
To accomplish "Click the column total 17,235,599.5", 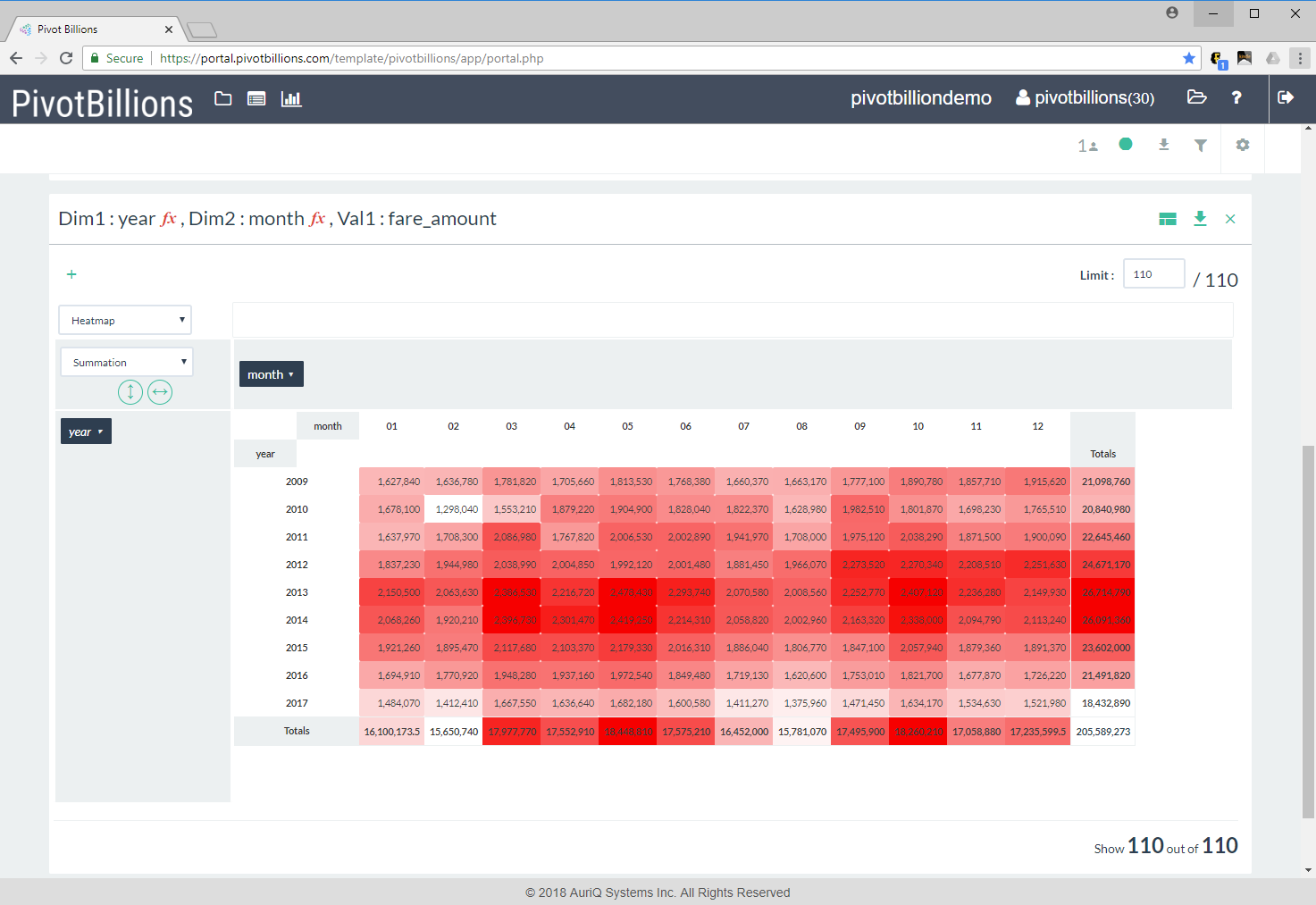I will (1038, 732).
